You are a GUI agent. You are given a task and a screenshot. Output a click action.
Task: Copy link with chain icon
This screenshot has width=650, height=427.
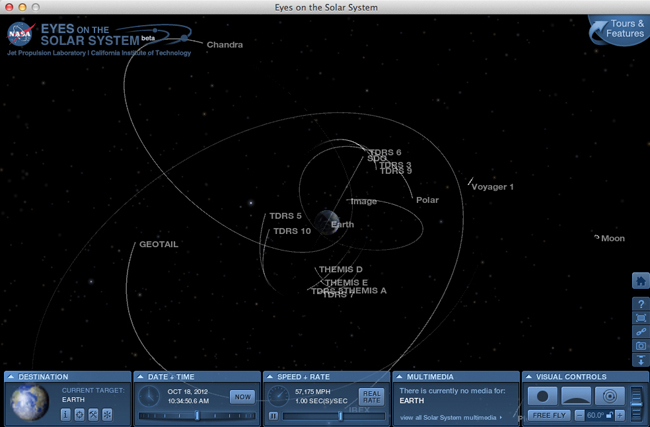640,332
